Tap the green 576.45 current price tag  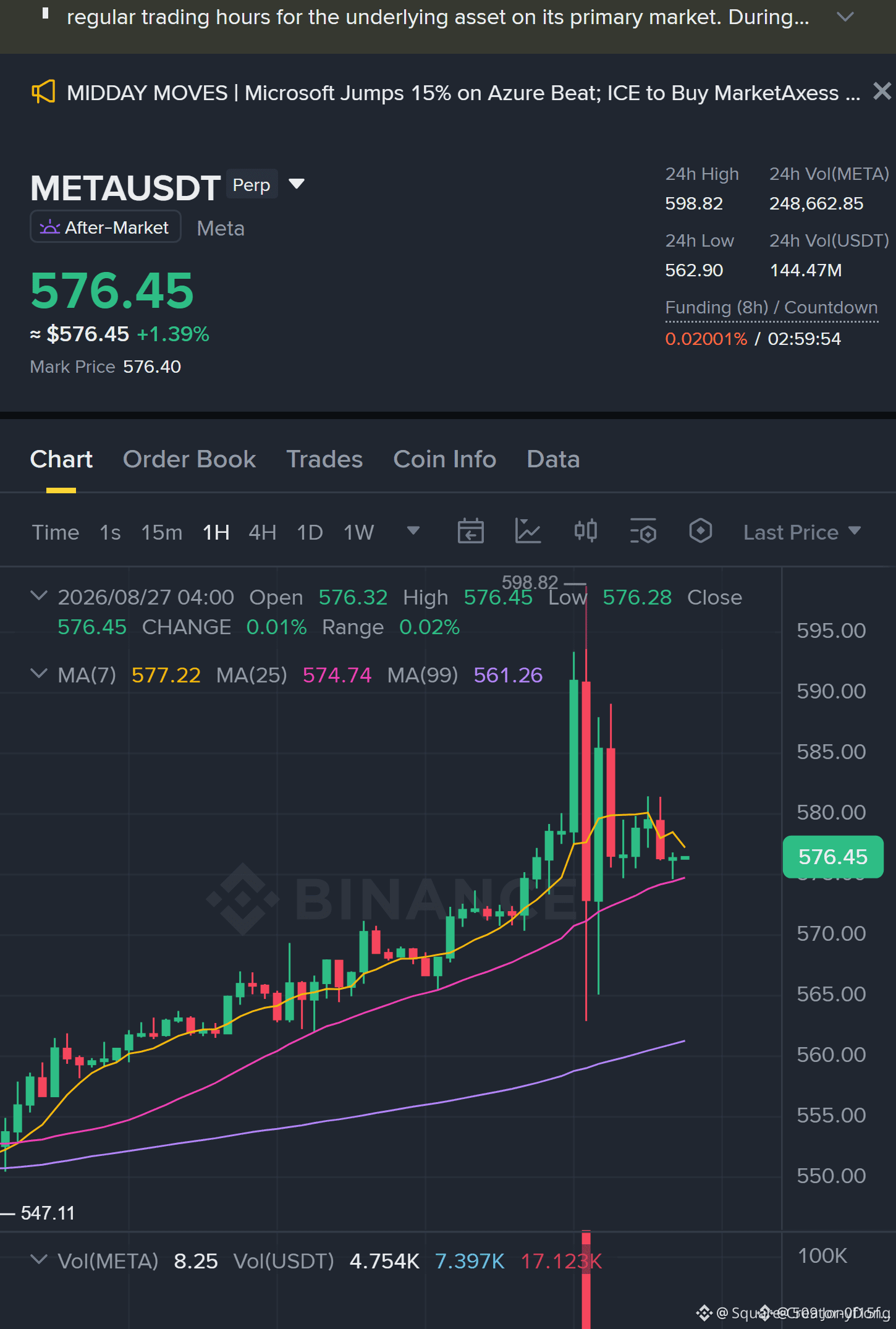[x=832, y=857]
